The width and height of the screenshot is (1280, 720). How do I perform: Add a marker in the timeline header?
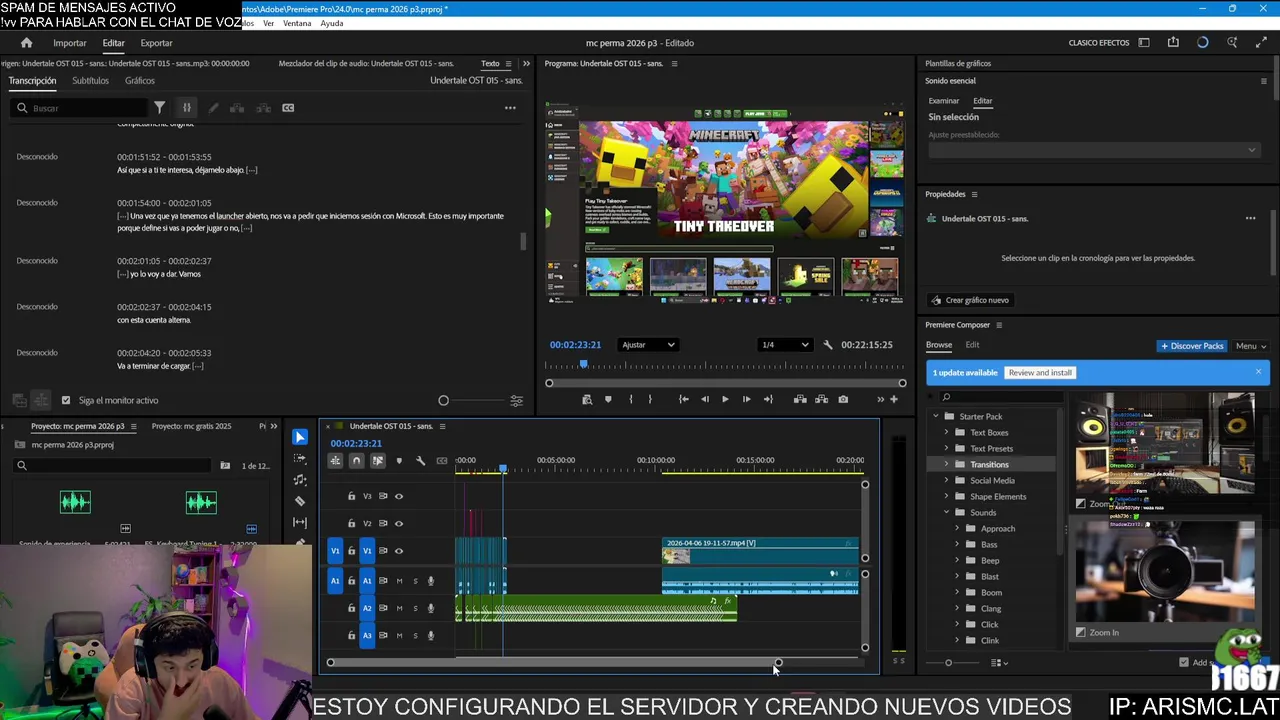click(x=399, y=461)
